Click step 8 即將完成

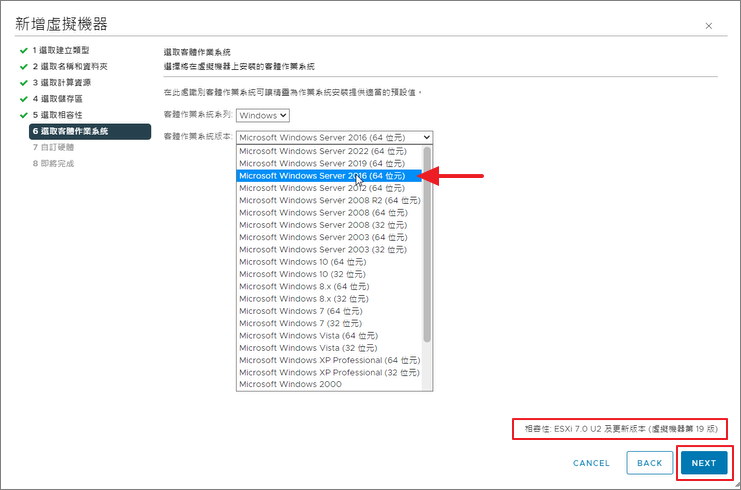tap(53, 163)
